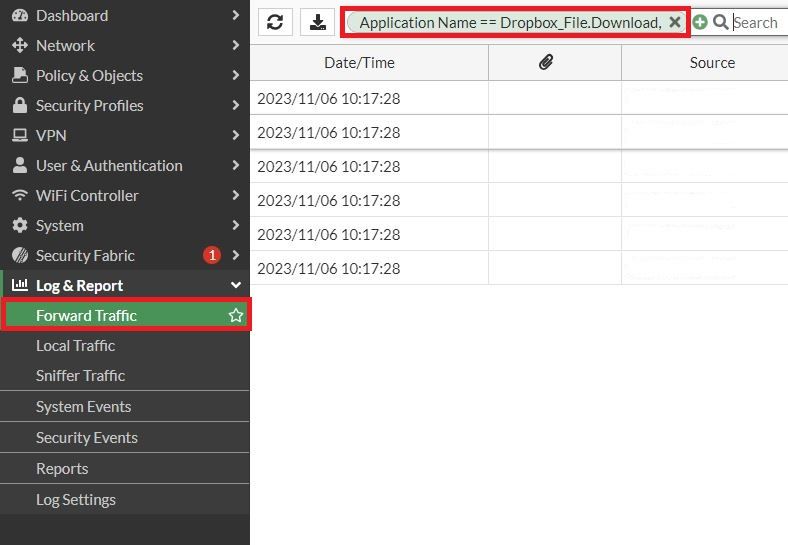This screenshot has height=545, width=788.
Task: Open Policy & Objects menu
Action: tap(125, 75)
